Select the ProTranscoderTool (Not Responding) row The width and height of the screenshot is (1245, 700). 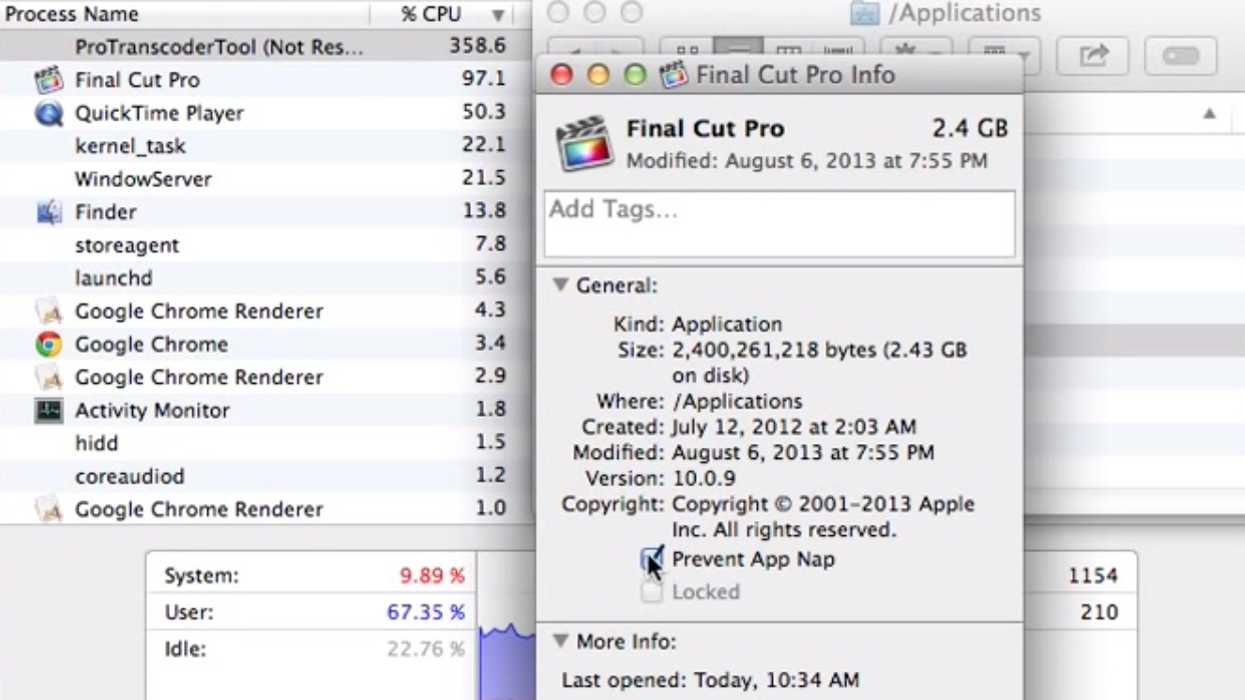(x=266, y=46)
